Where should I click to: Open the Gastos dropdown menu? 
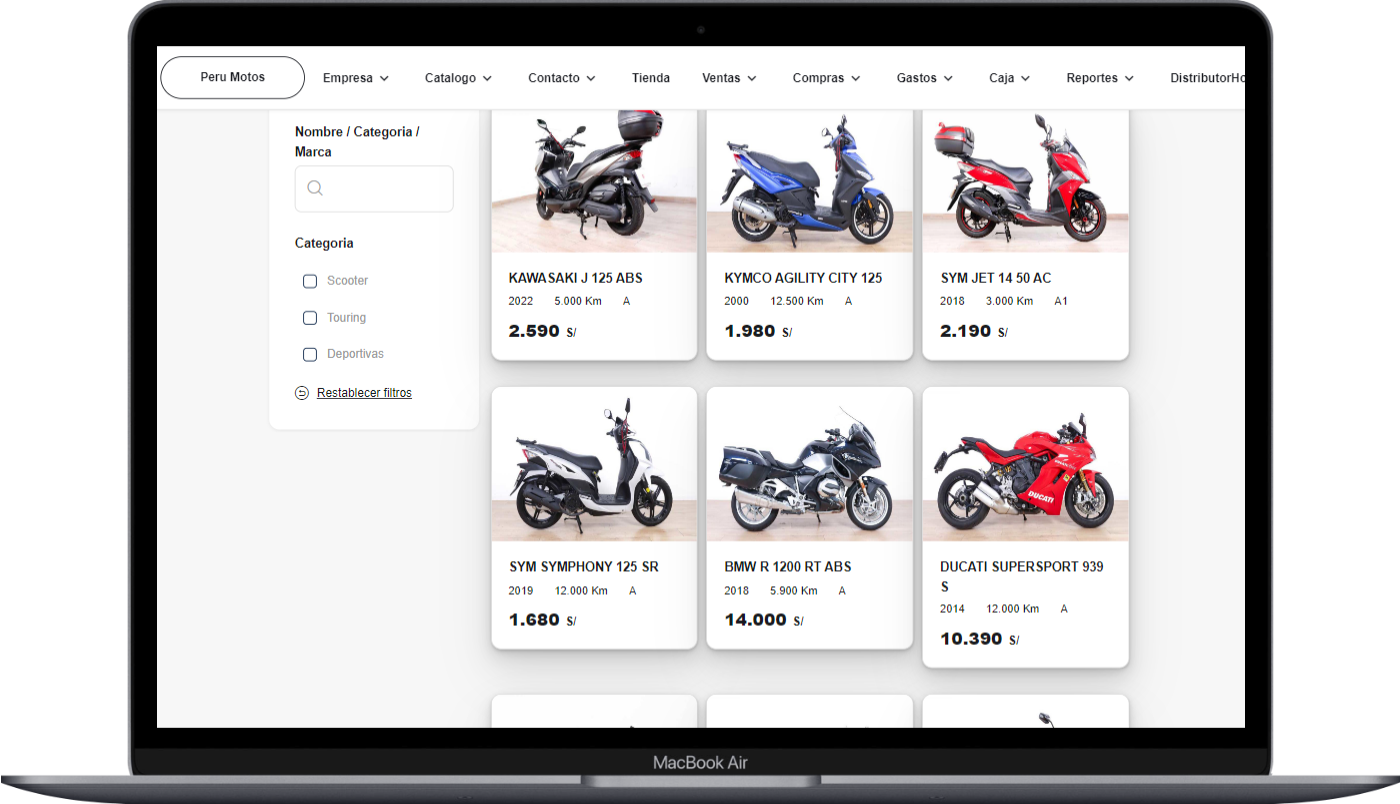coord(925,78)
